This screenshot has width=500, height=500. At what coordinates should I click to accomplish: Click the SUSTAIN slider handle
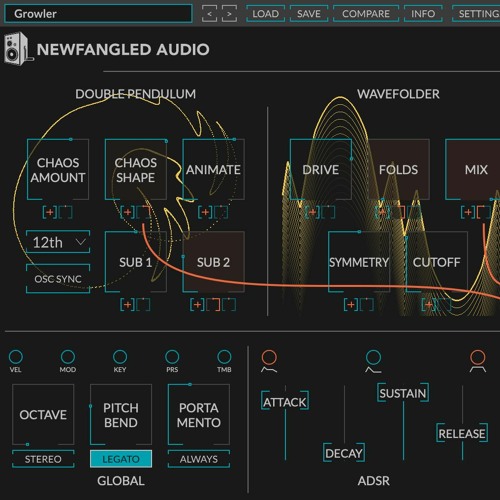tap(403, 393)
